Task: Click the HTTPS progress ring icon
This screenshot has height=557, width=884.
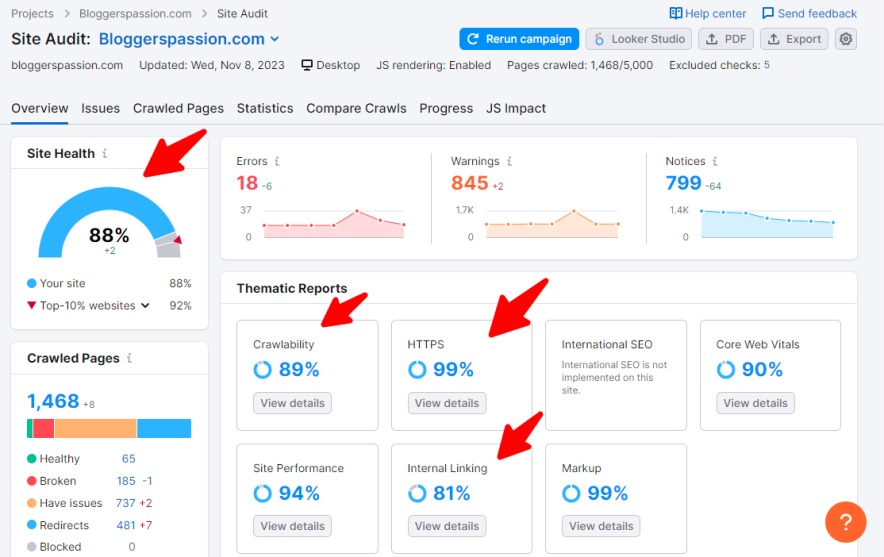Action: pyautogui.click(x=417, y=370)
